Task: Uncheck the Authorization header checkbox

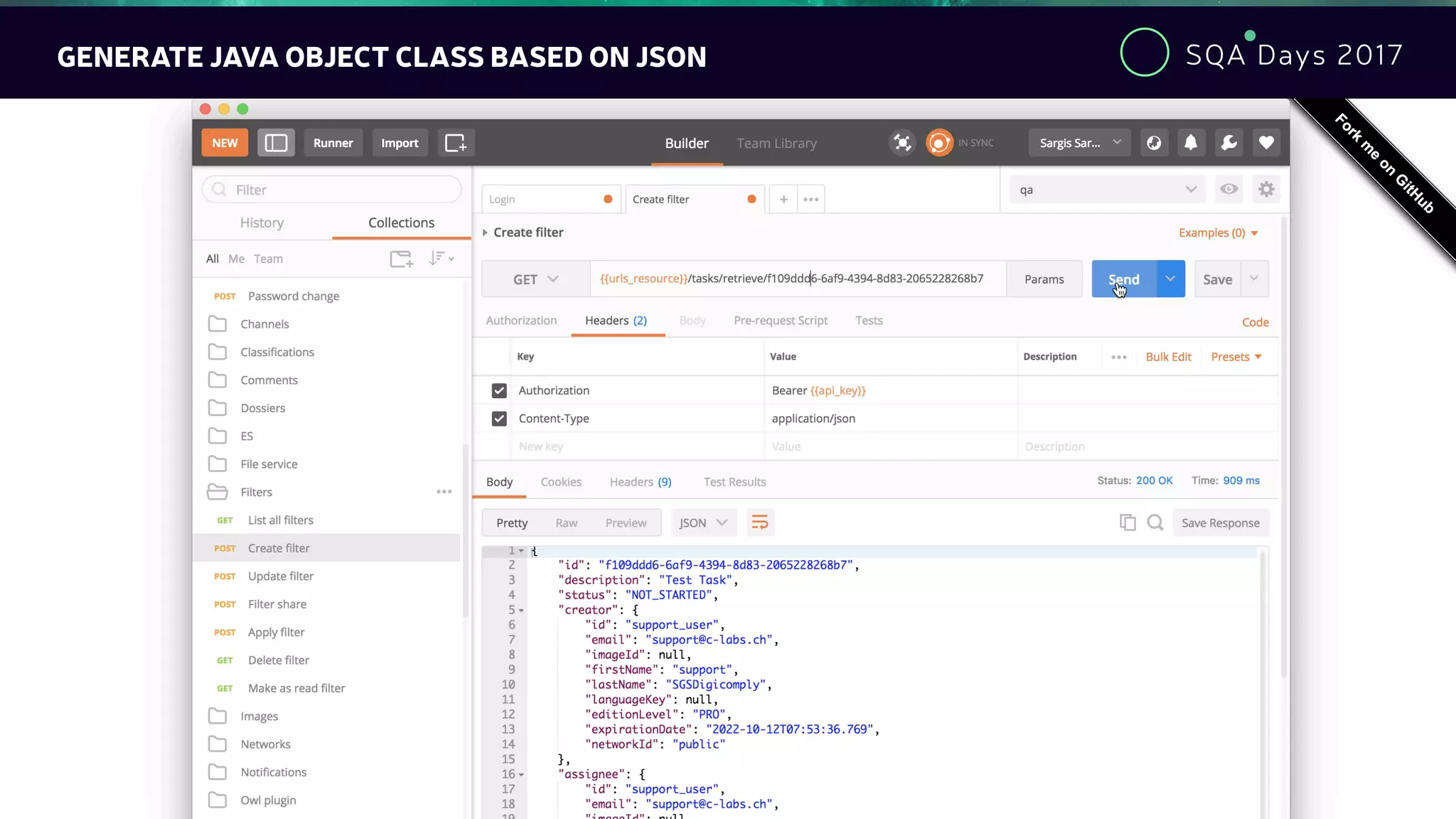Action: pos(499,390)
